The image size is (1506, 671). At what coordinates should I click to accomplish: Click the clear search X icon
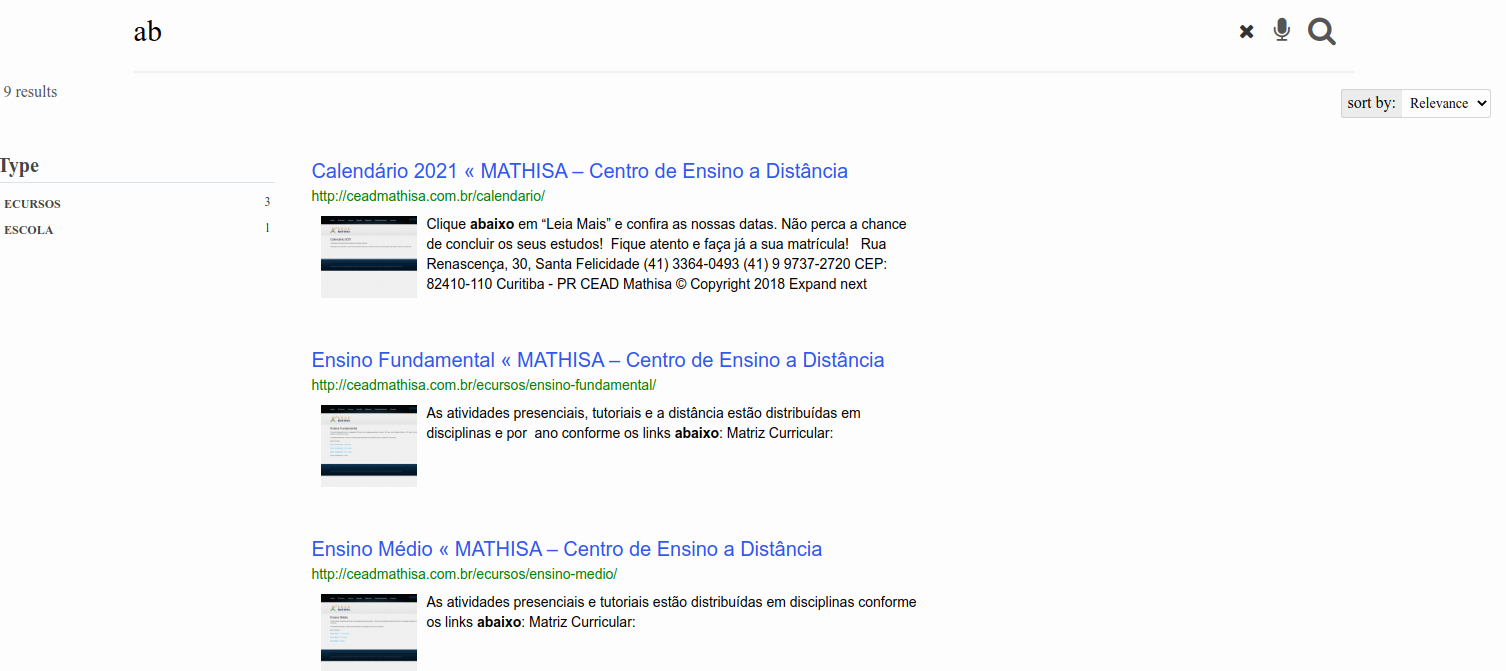tap(1246, 32)
